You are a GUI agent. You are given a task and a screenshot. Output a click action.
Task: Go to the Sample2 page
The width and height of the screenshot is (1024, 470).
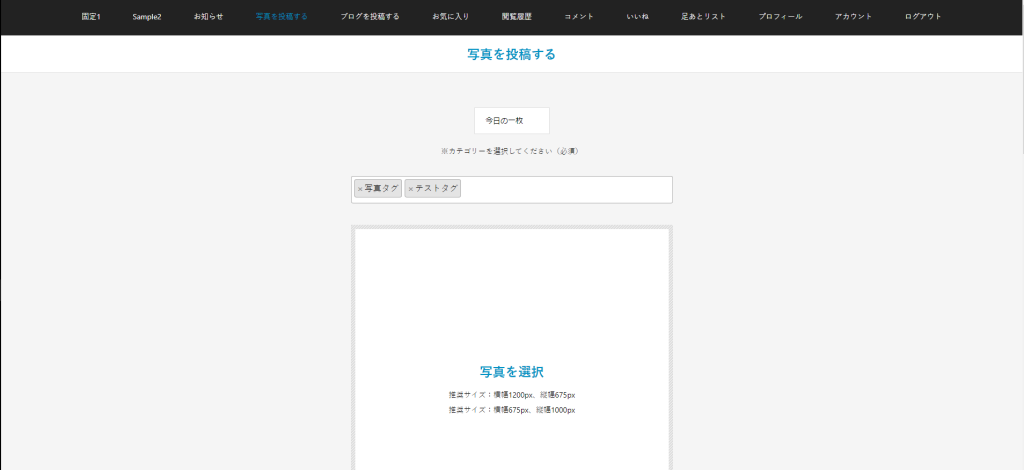(147, 17)
